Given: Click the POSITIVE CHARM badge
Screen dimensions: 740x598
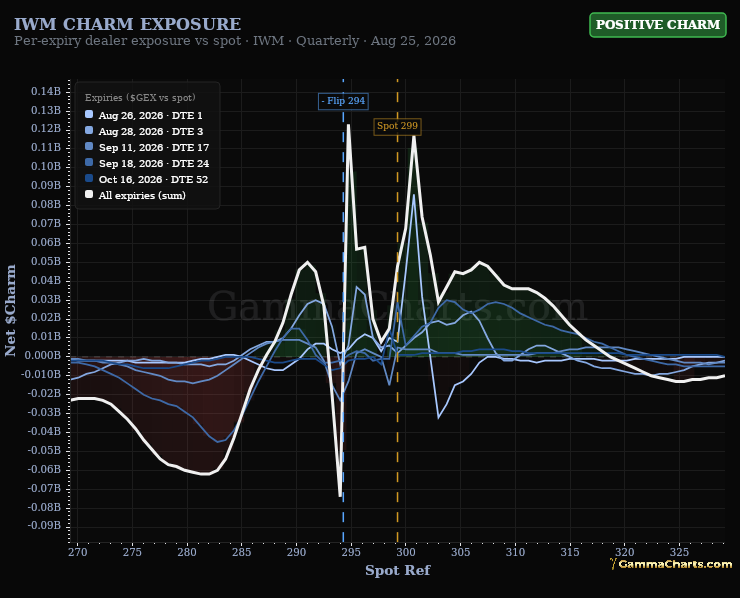Looking at the screenshot, I should (x=657, y=25).
